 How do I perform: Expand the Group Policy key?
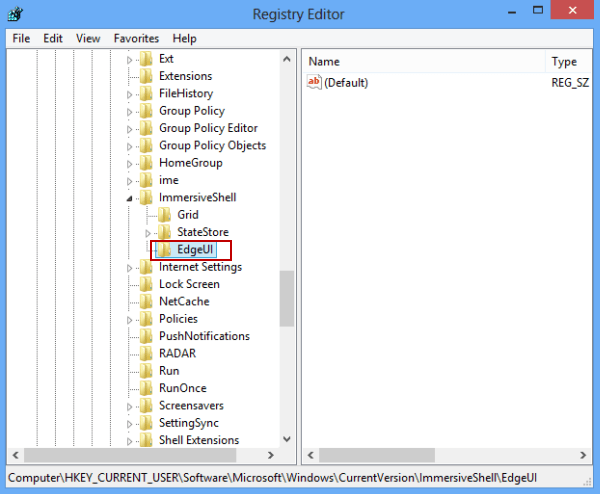click(129, 112)
